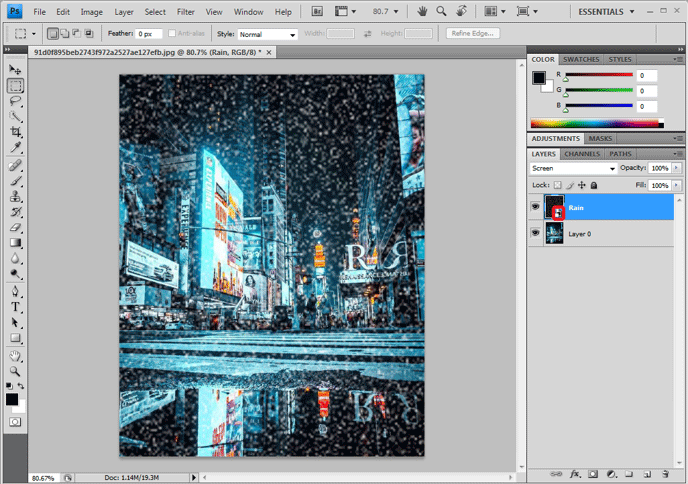Open the Screen blend mode dropdown

[x=573, y=168]
